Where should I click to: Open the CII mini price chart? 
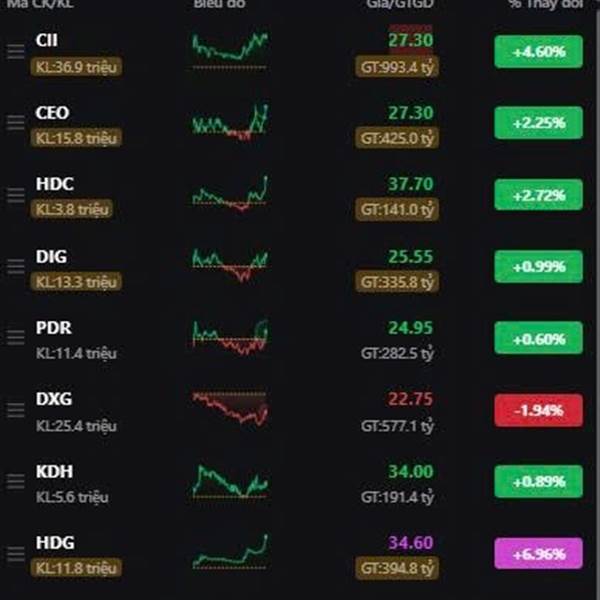coord(230,50)
